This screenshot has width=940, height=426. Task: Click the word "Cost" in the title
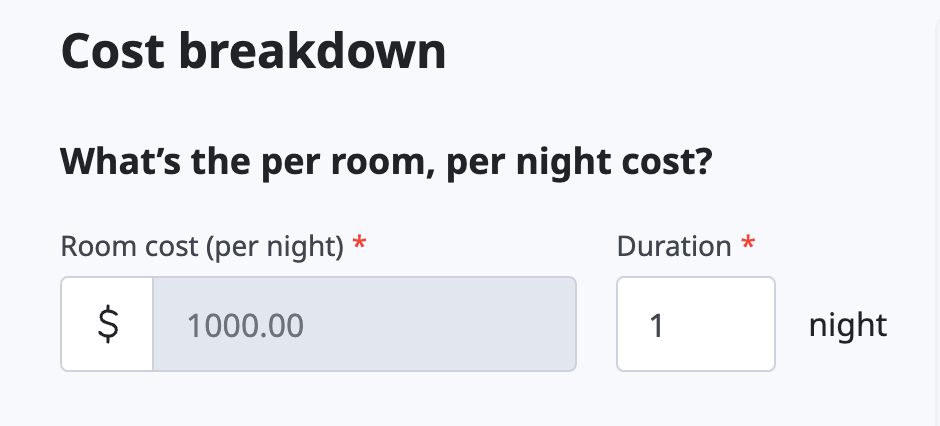[x=113, y=52]
